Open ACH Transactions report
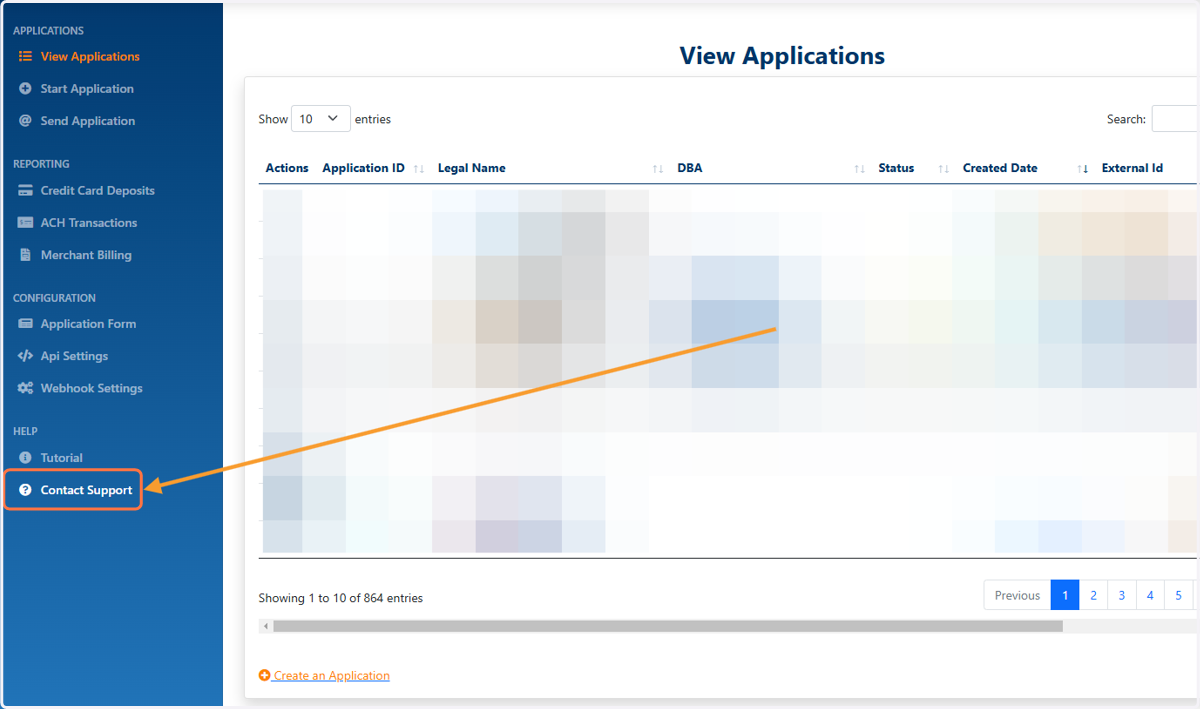Screen dimensions: 1200x709 point(89,223)
